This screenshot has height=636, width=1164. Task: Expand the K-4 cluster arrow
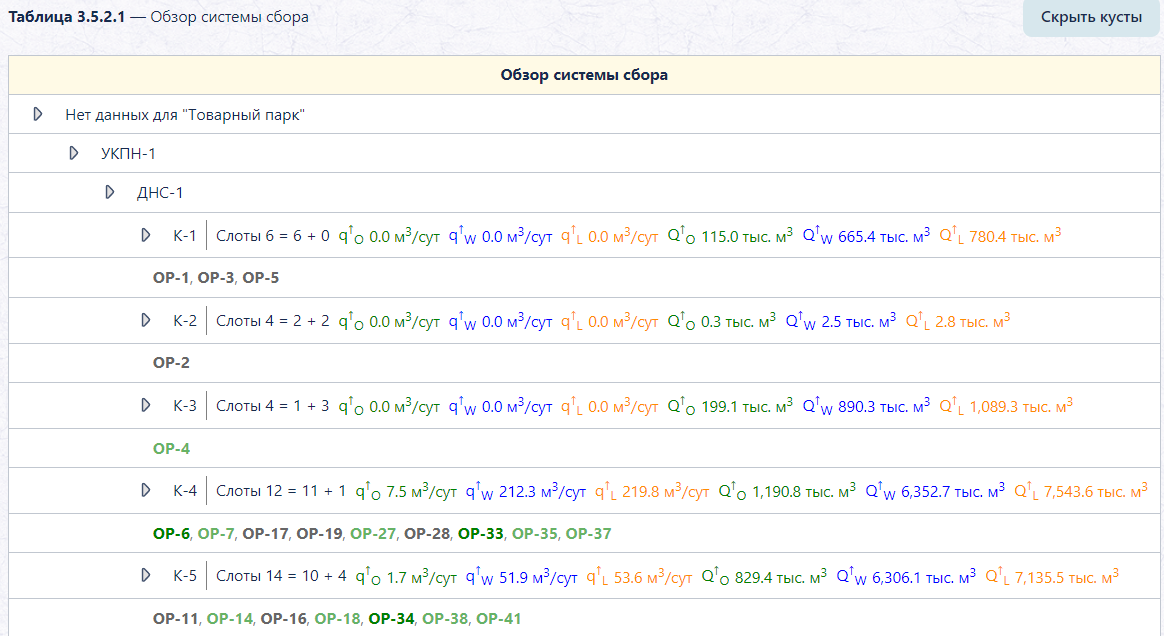pos(146,490)
